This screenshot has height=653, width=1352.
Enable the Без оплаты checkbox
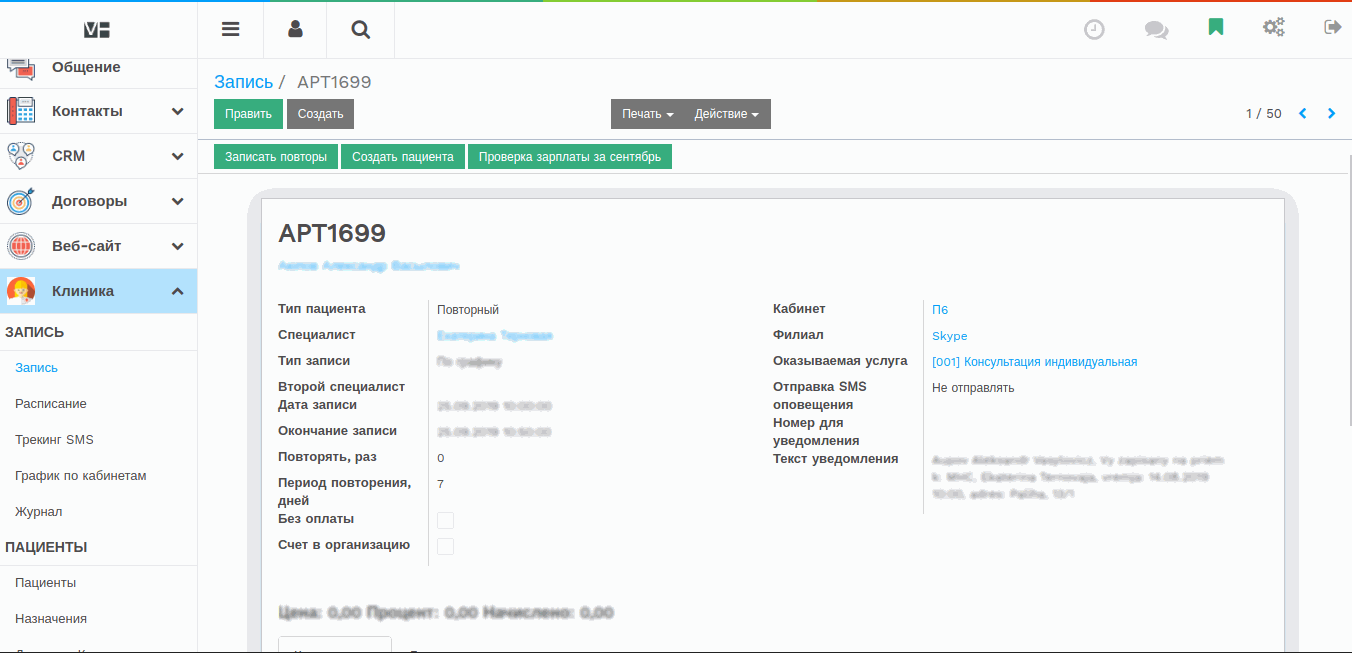445,520
